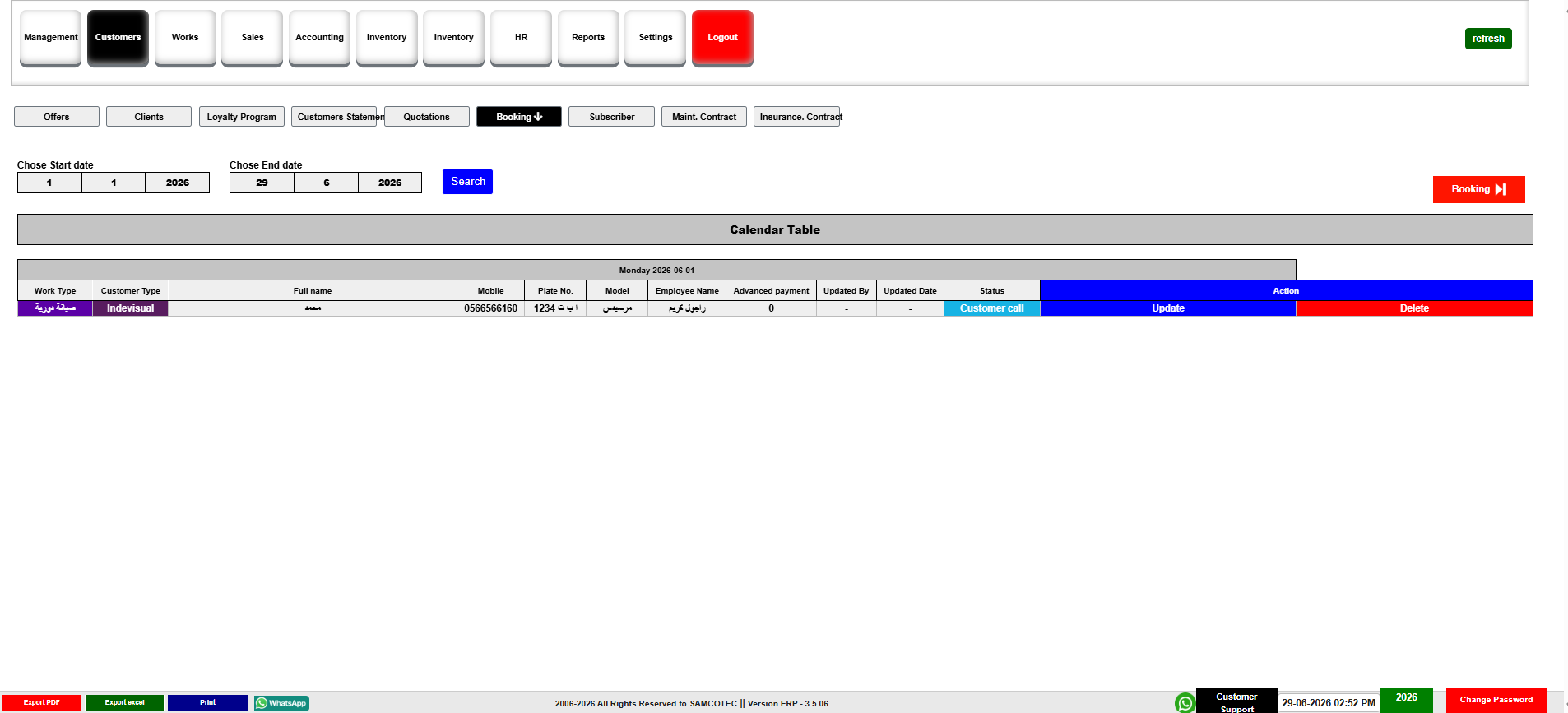1568x713 pixels.
Task: Select the end date month field 6
Action: click(x=327, y=183)
